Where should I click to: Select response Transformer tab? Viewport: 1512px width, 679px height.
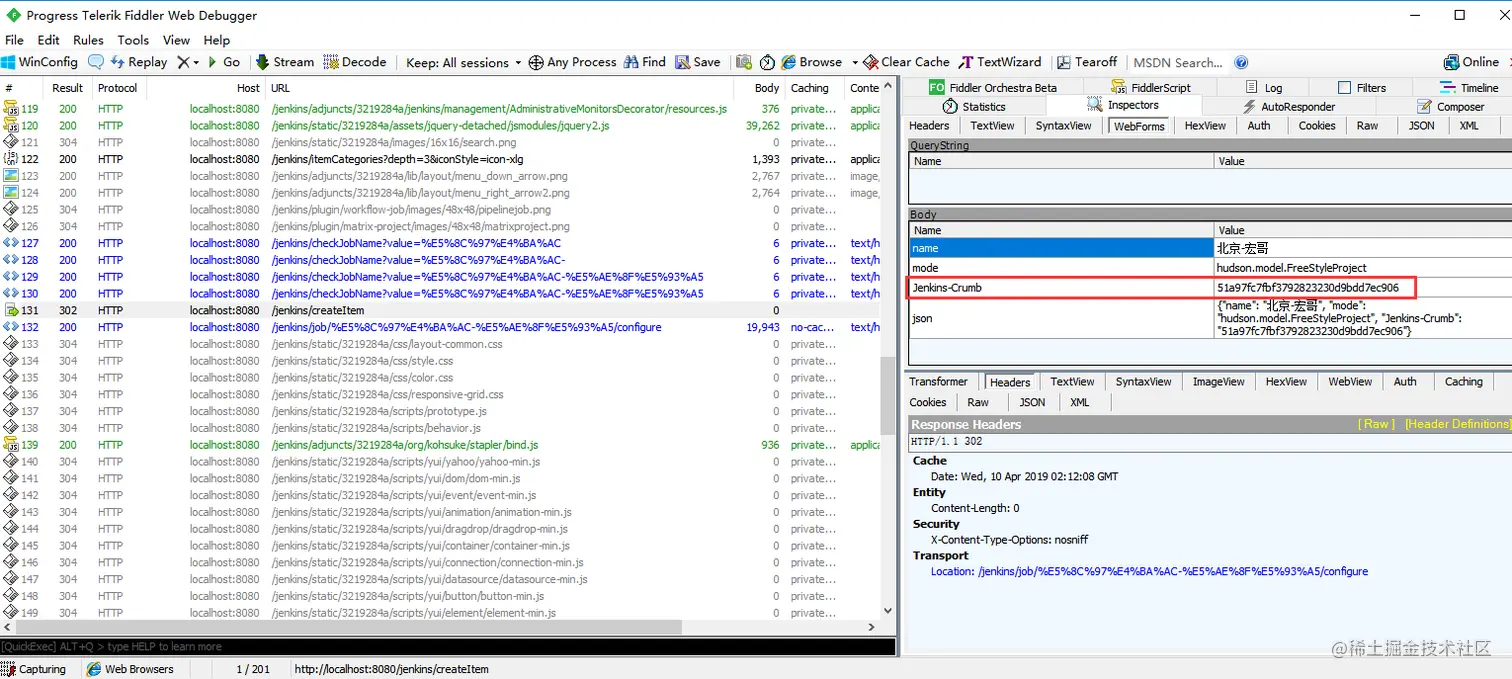point(938,382)
